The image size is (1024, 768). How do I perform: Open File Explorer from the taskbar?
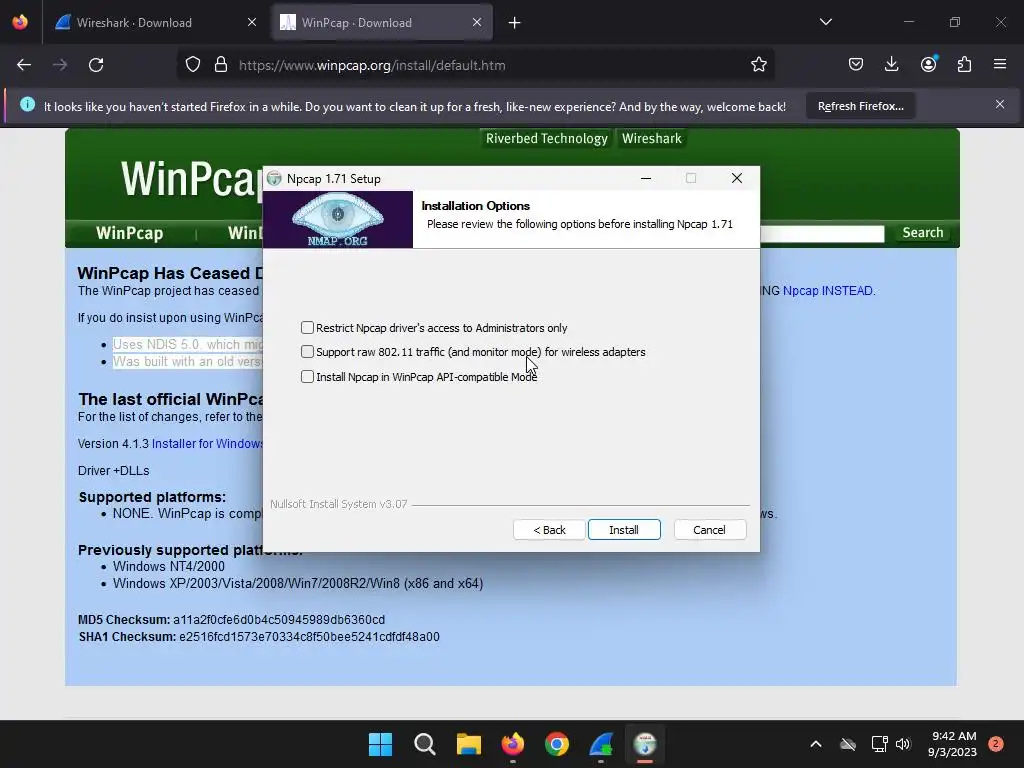(x=468, y=744)
